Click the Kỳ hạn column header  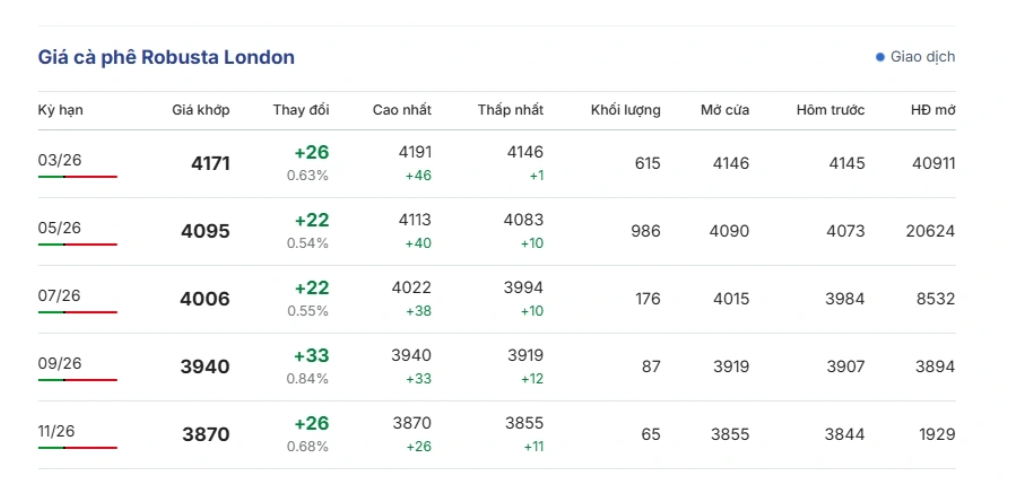[60, 110]
